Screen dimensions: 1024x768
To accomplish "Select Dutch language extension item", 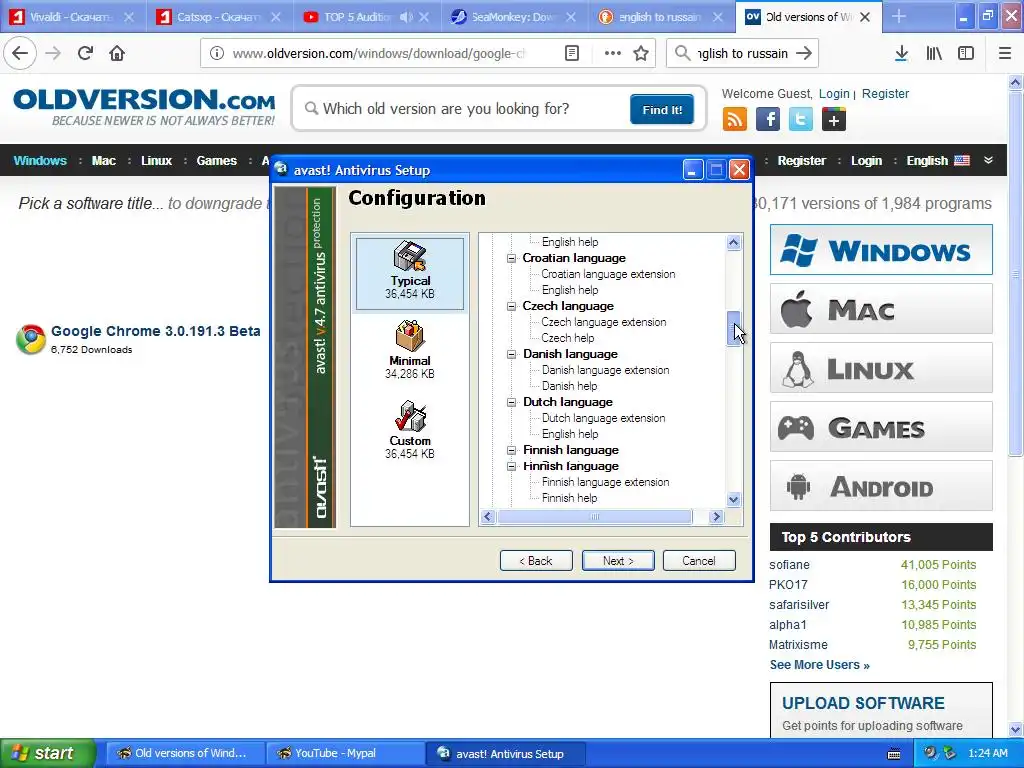I will click(603, 418).
